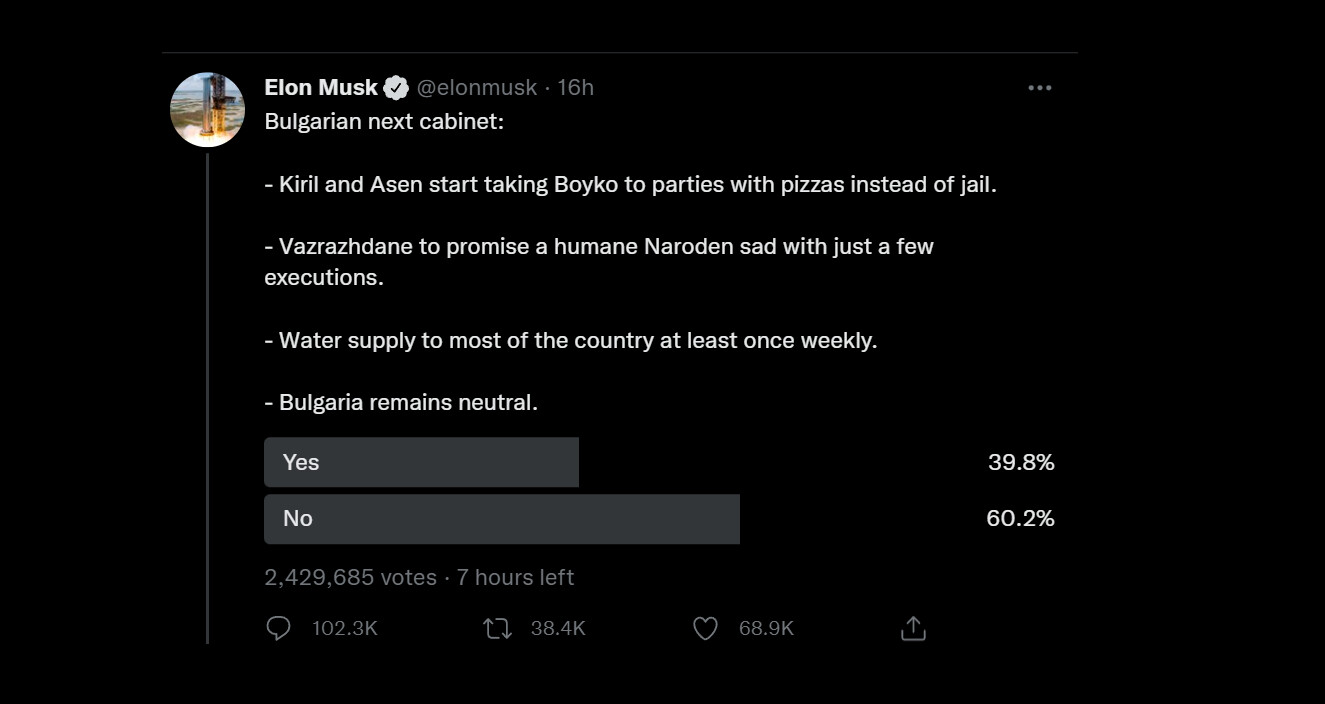Open the @elonmusk handle link
This screenshot has height=704, width=1325.
476,88
